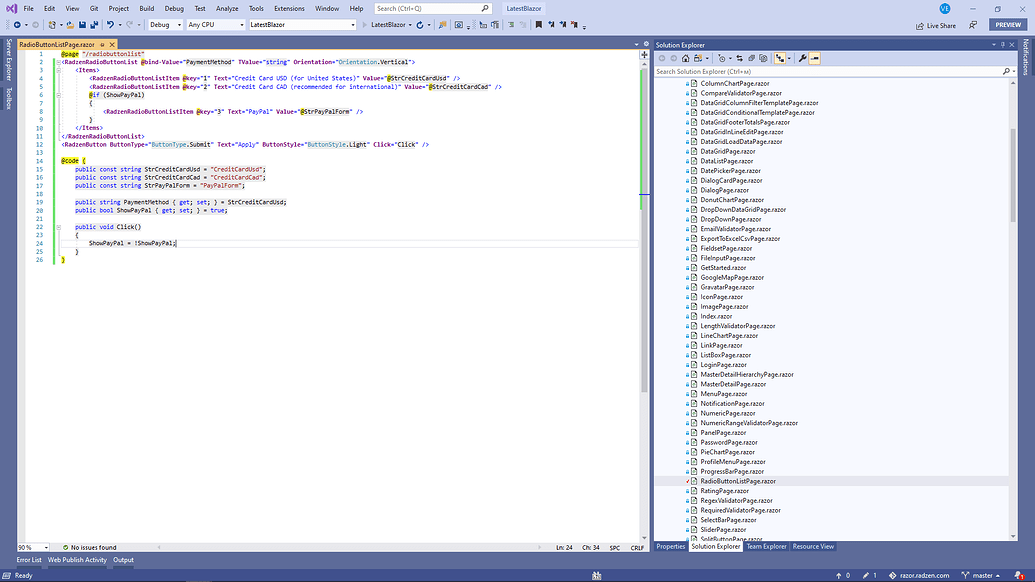Screen dimensions: 1035x582
Task: Undo the last edit
Action: click(111, 25)
